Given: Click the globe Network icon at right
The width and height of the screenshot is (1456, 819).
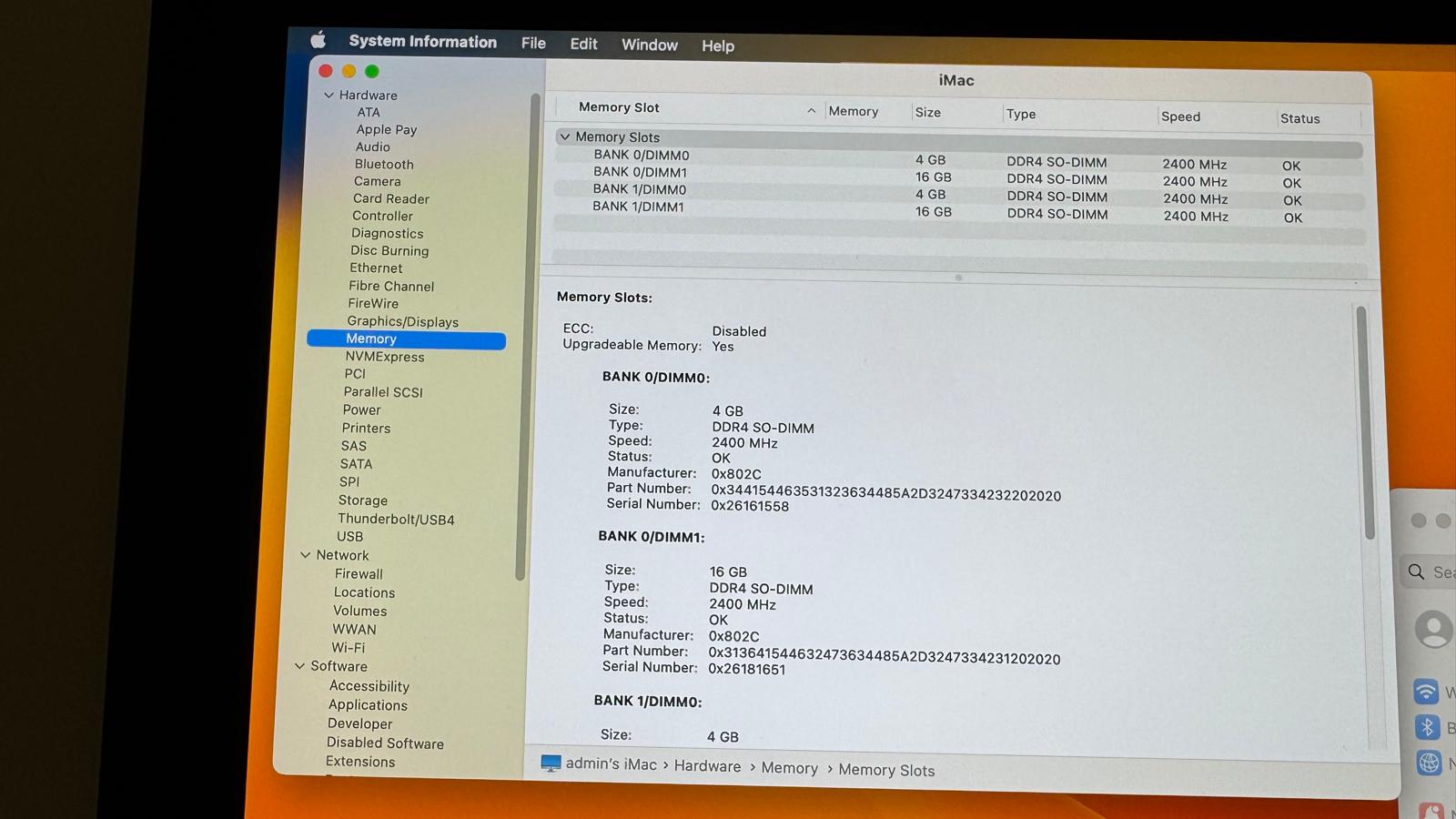Looking at the screenshot, I should pos(1429,763).
